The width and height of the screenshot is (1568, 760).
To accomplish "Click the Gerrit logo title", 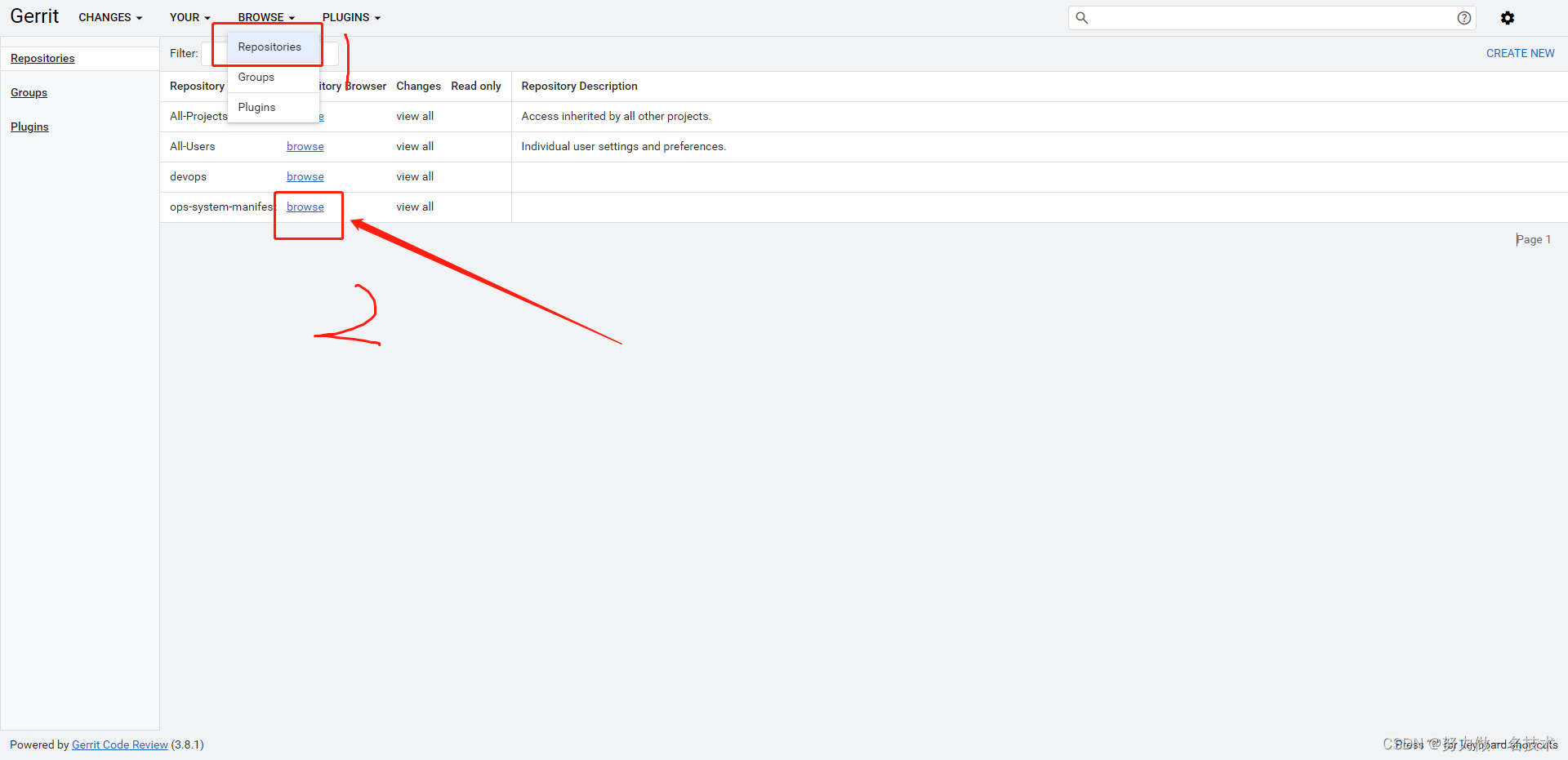I will [x=34, y=16].
